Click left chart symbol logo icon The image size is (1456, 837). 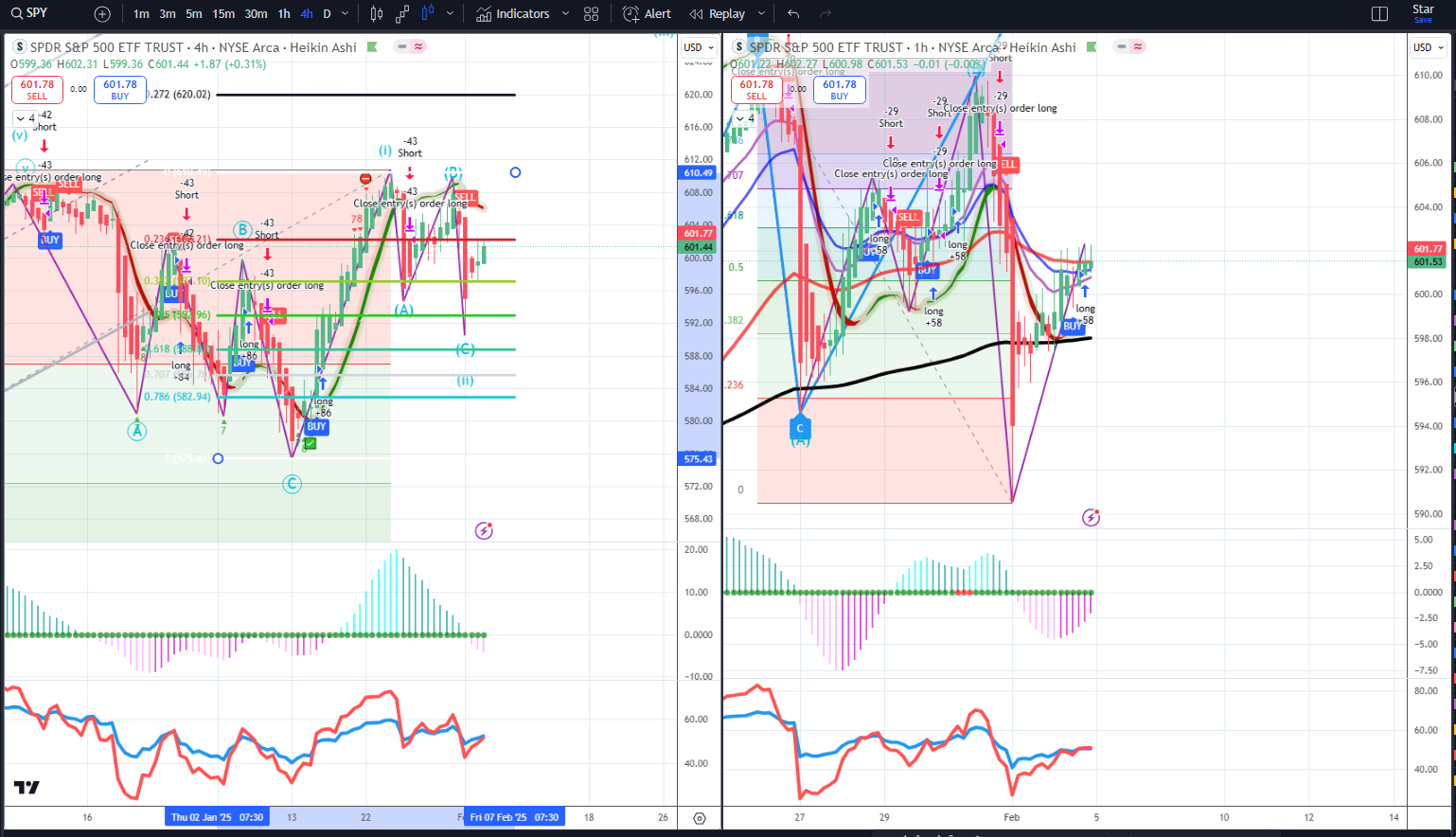tap(19, 47)
